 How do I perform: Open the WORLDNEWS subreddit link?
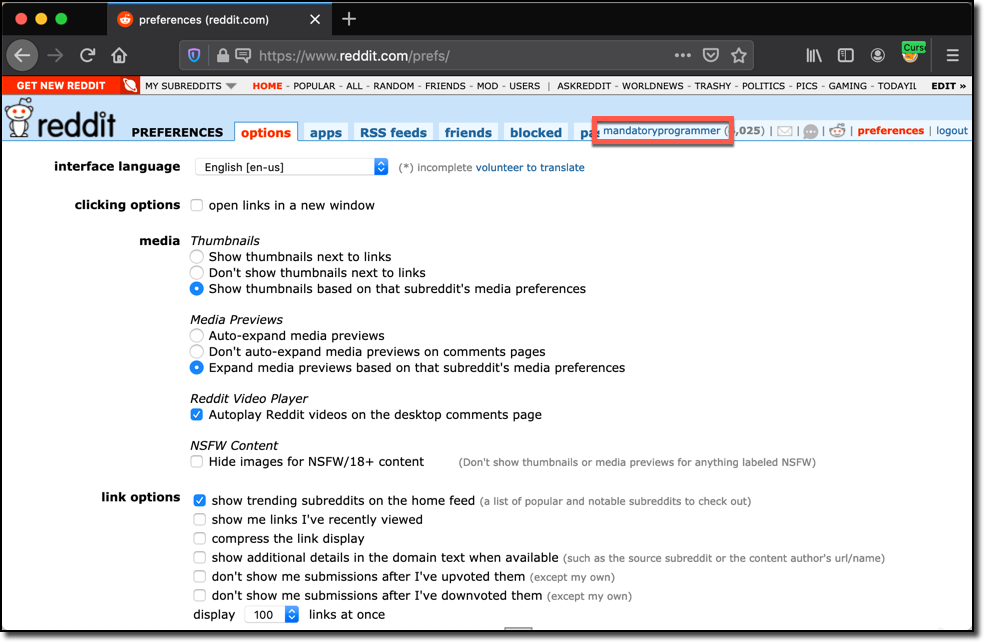click(x=653, y=86)
